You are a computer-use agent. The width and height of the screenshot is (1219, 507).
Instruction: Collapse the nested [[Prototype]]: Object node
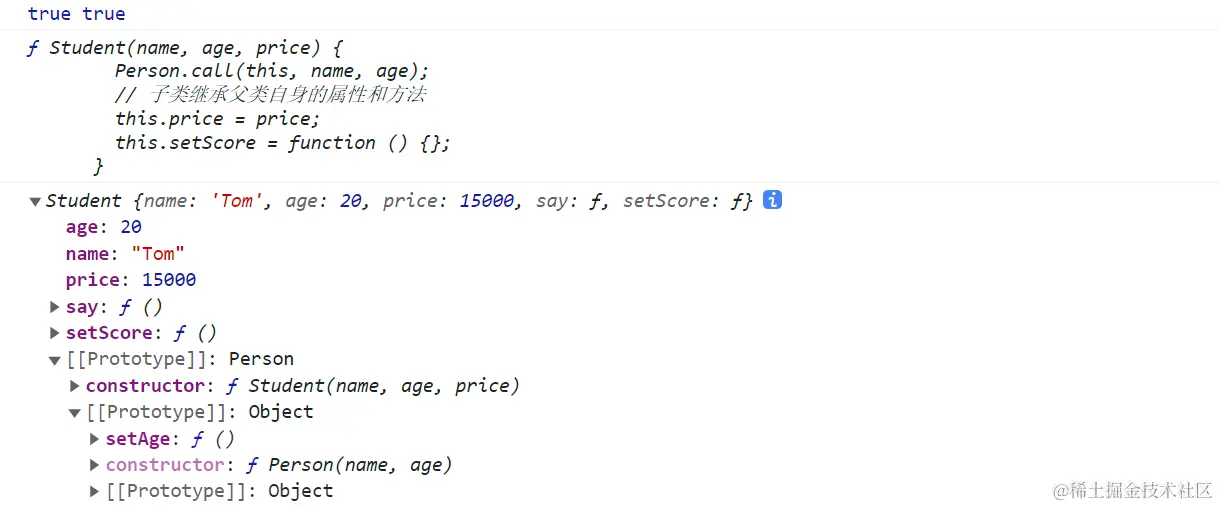point(75,412)
